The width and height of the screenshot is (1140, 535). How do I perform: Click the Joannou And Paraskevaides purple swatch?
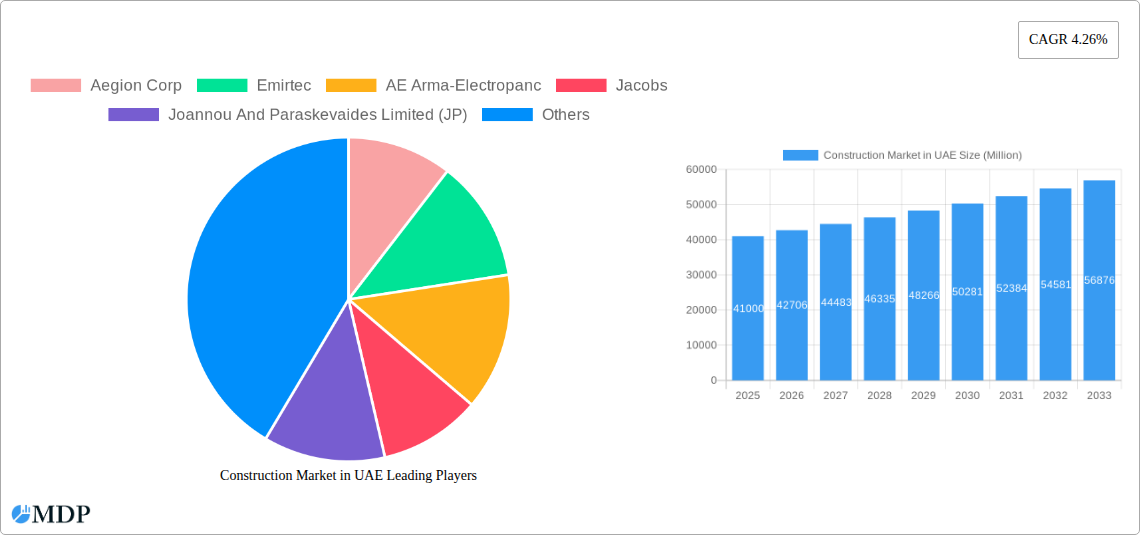click(x=133, y=114)
